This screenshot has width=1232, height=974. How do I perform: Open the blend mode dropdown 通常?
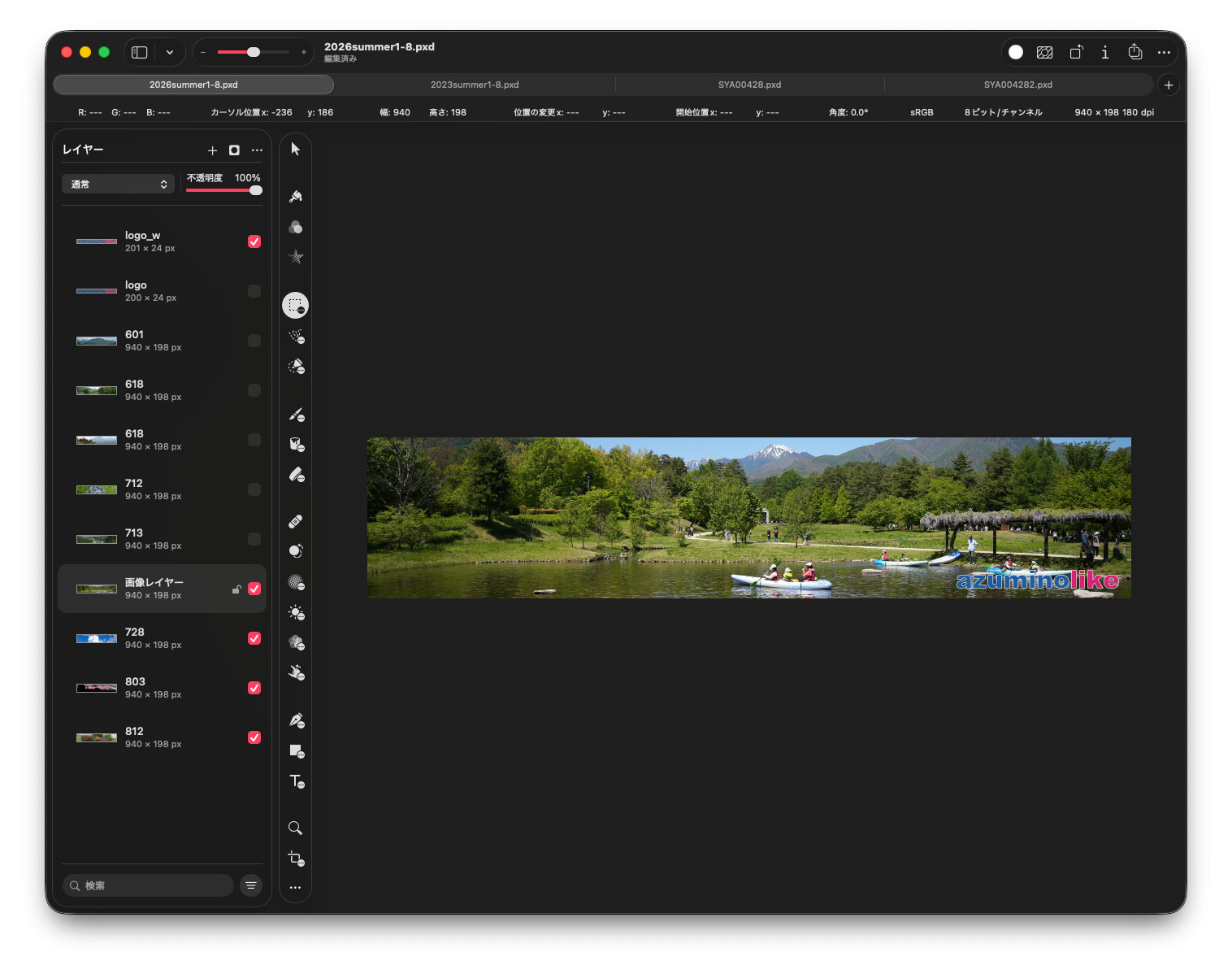(x=119, y=184)
